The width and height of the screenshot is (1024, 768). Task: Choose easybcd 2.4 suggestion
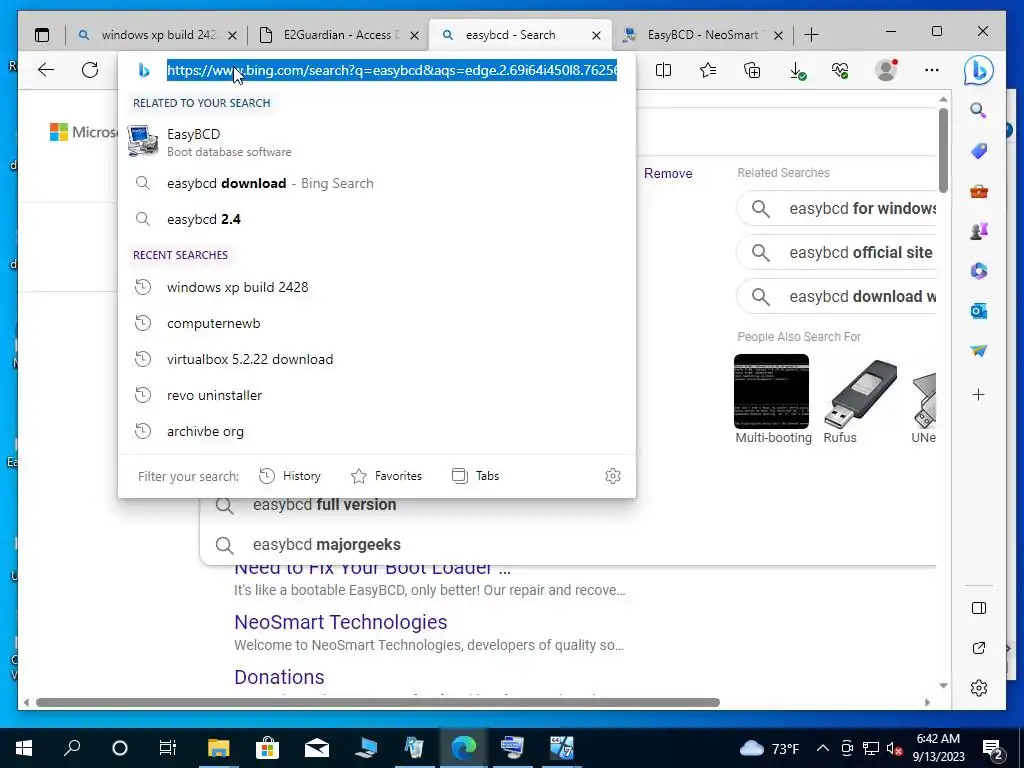click(377, 219)
